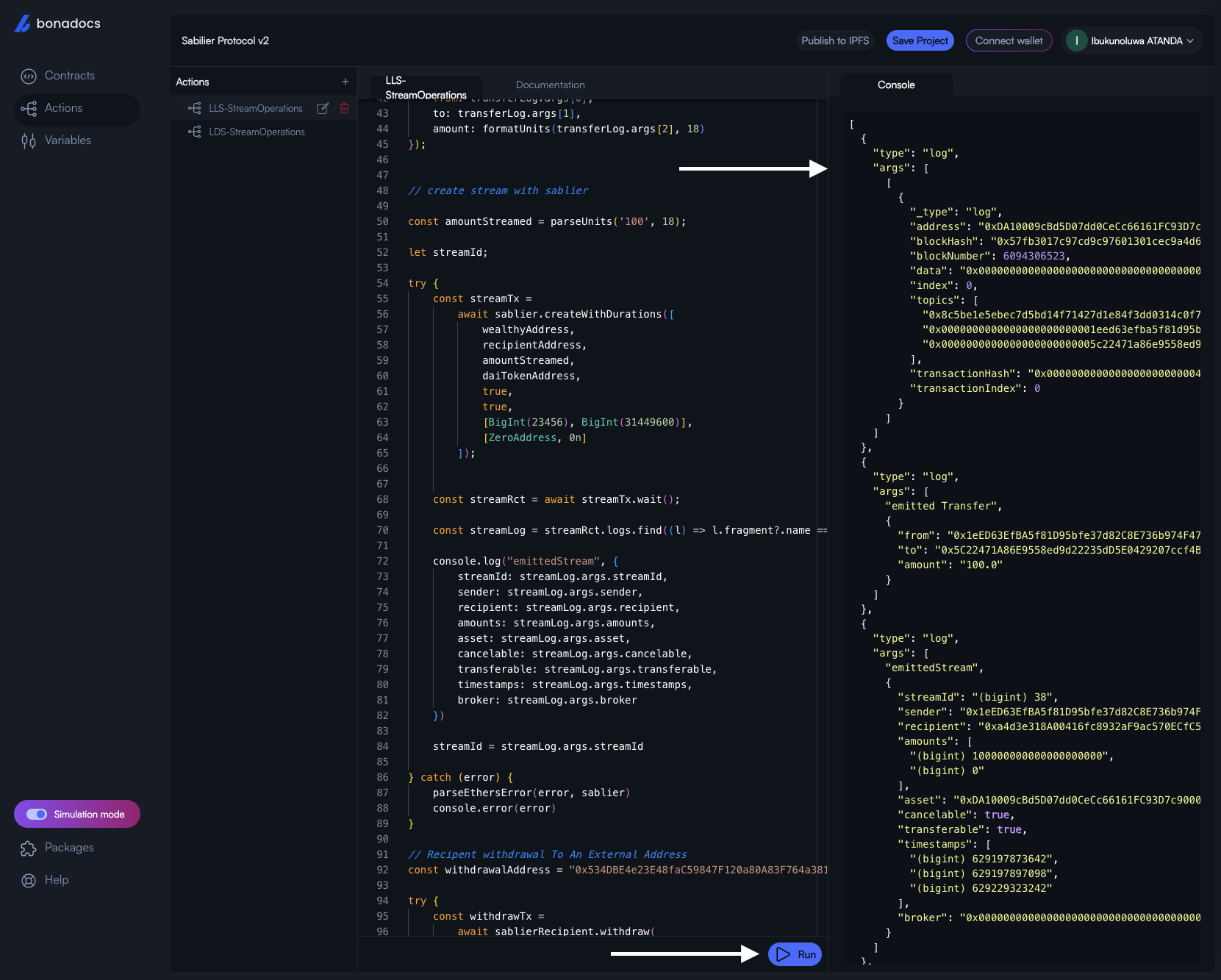Open the Packages section
Image resolution: width=1221 pixels, height=980 pixels.
point(69,848)
